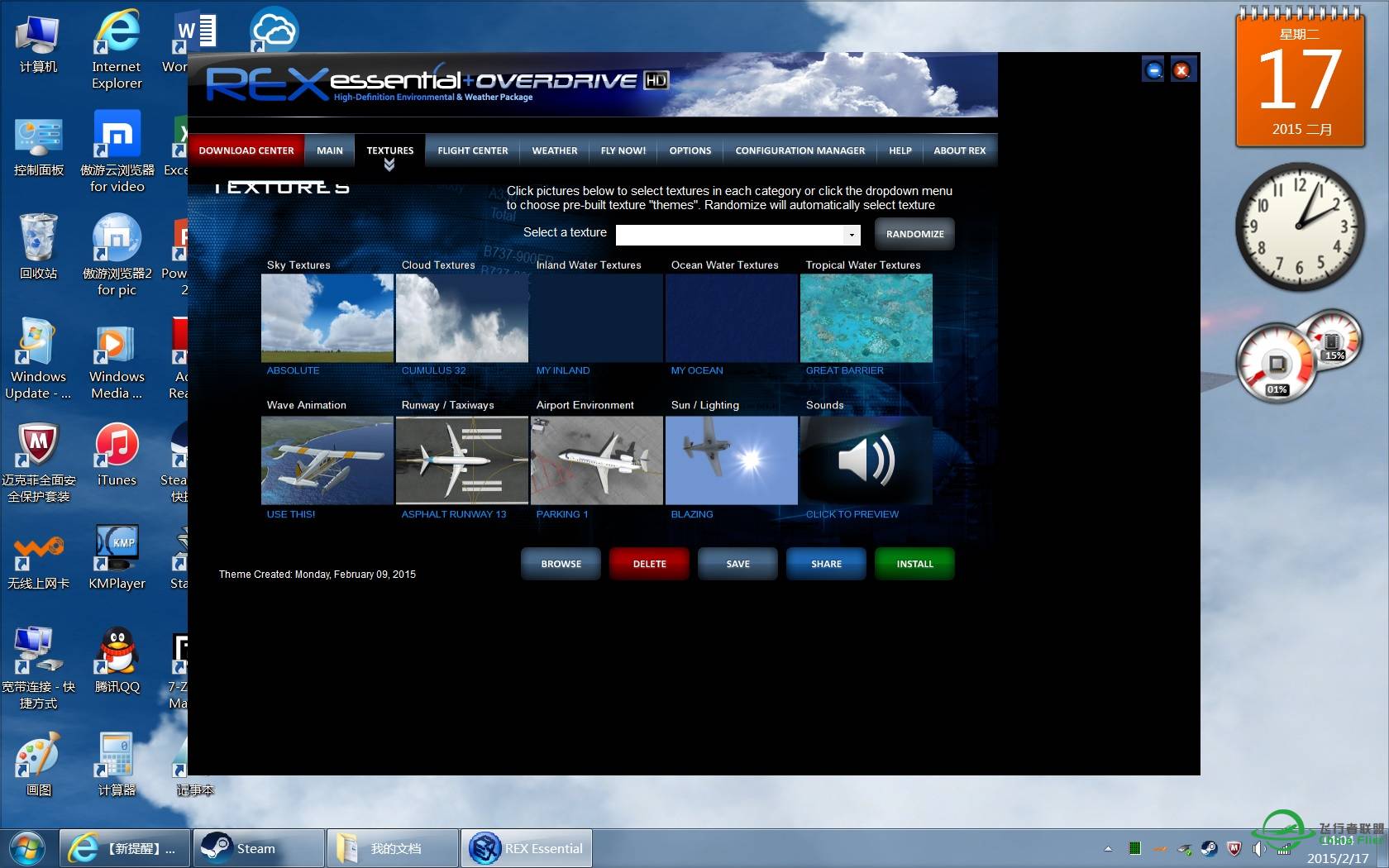Open the 腾讯QQ desktop icon

[117, 661]
